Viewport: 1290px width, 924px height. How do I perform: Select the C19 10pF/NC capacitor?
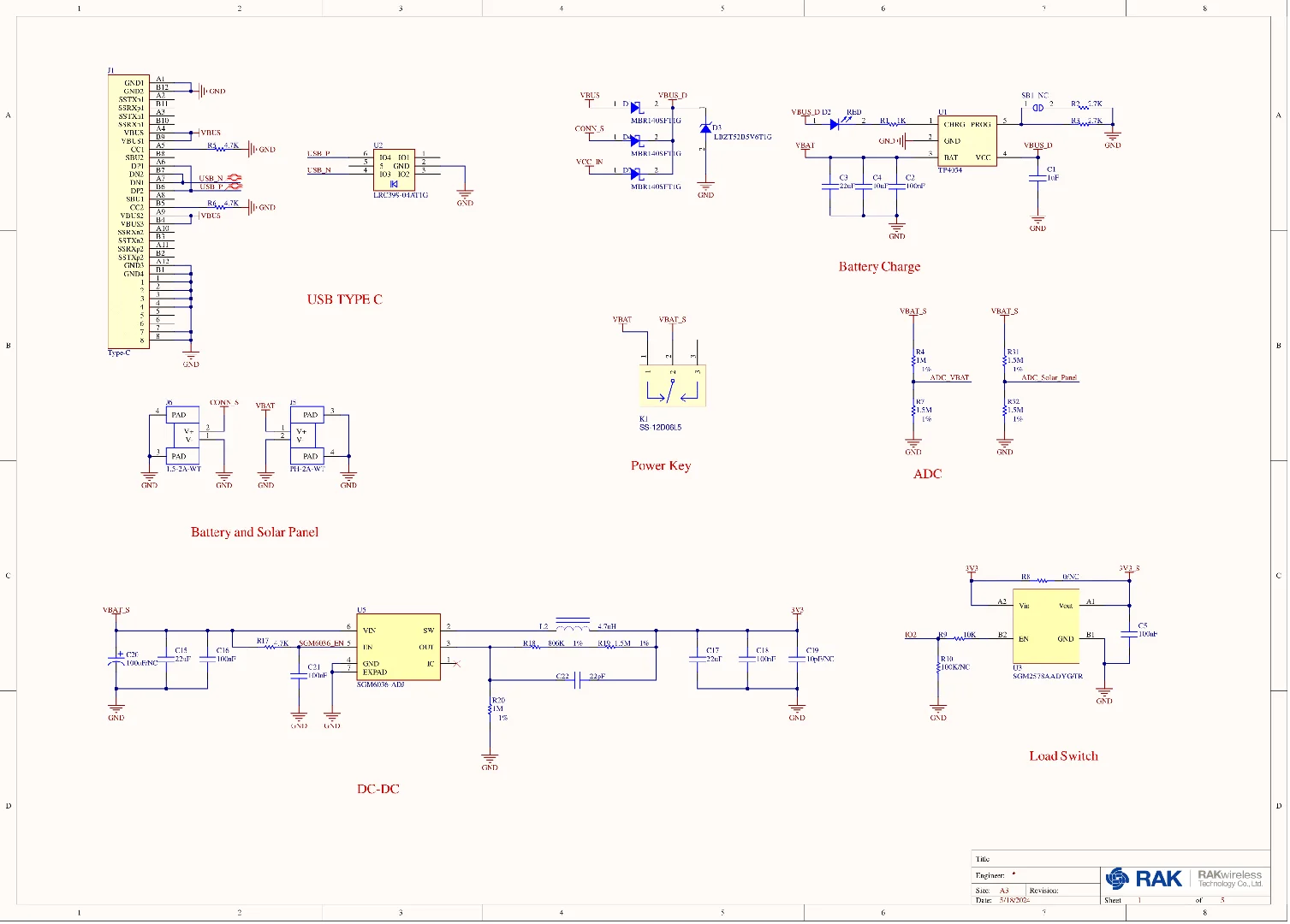point(798,659)
